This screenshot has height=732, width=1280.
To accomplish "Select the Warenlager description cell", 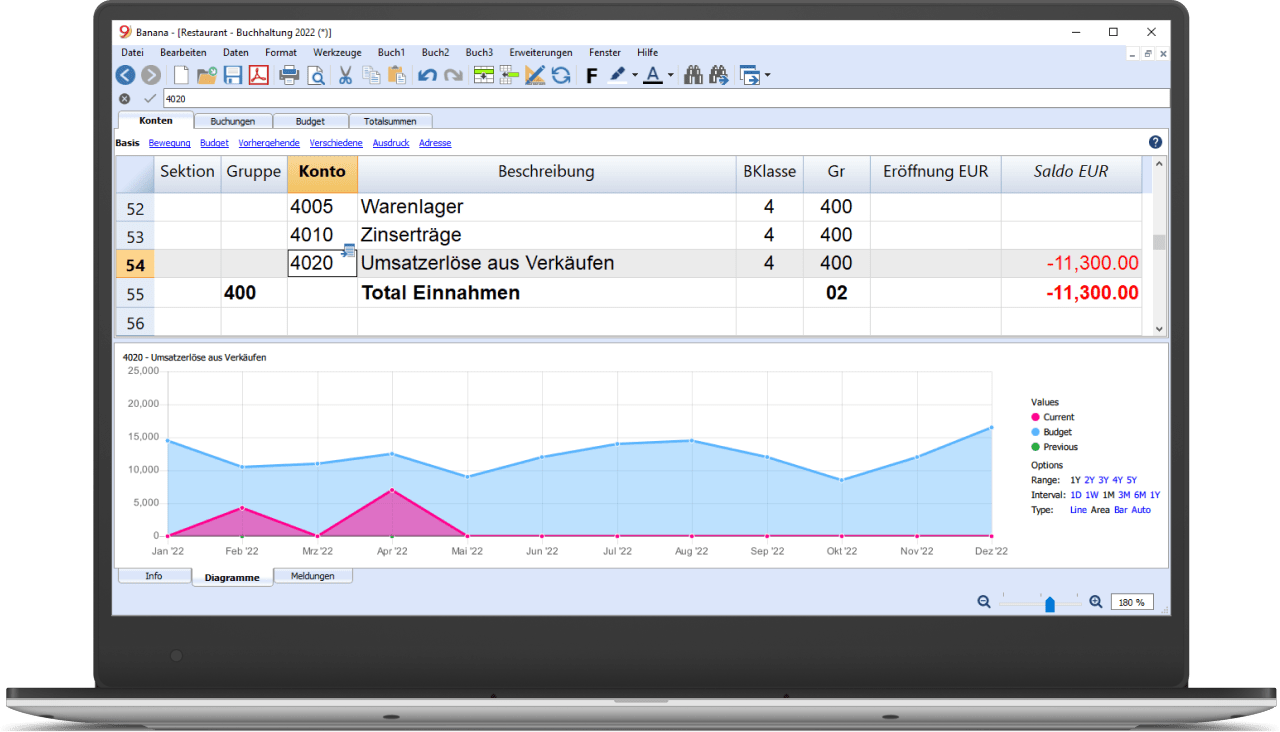I will tap(547, 207).
